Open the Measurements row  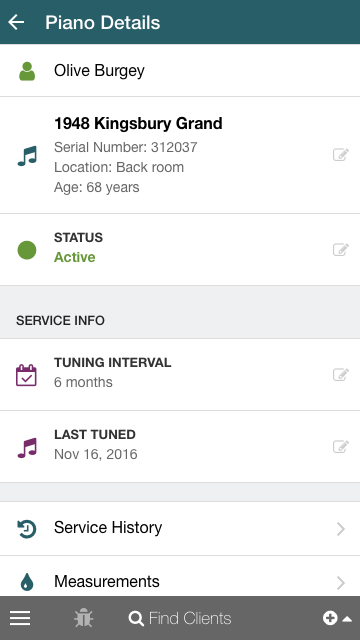(x=180, y=576)
